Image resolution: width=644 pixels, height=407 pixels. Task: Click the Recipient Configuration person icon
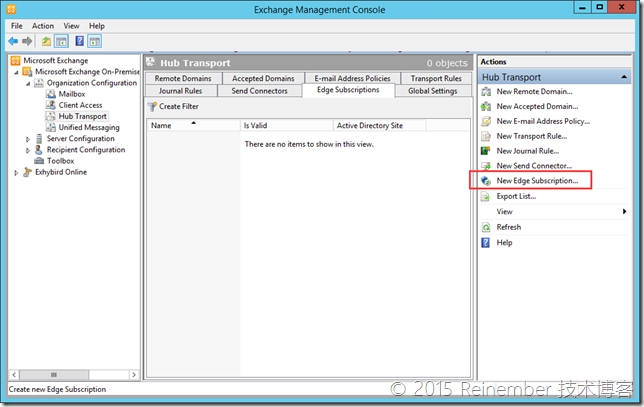click(39, 149)
